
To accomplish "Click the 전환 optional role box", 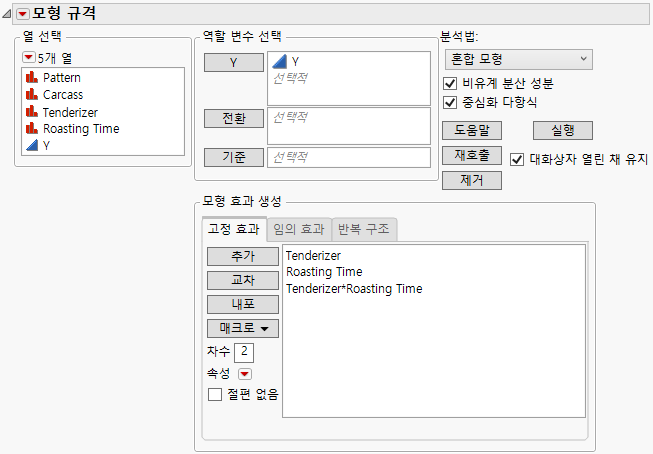I will click(349, 126).
